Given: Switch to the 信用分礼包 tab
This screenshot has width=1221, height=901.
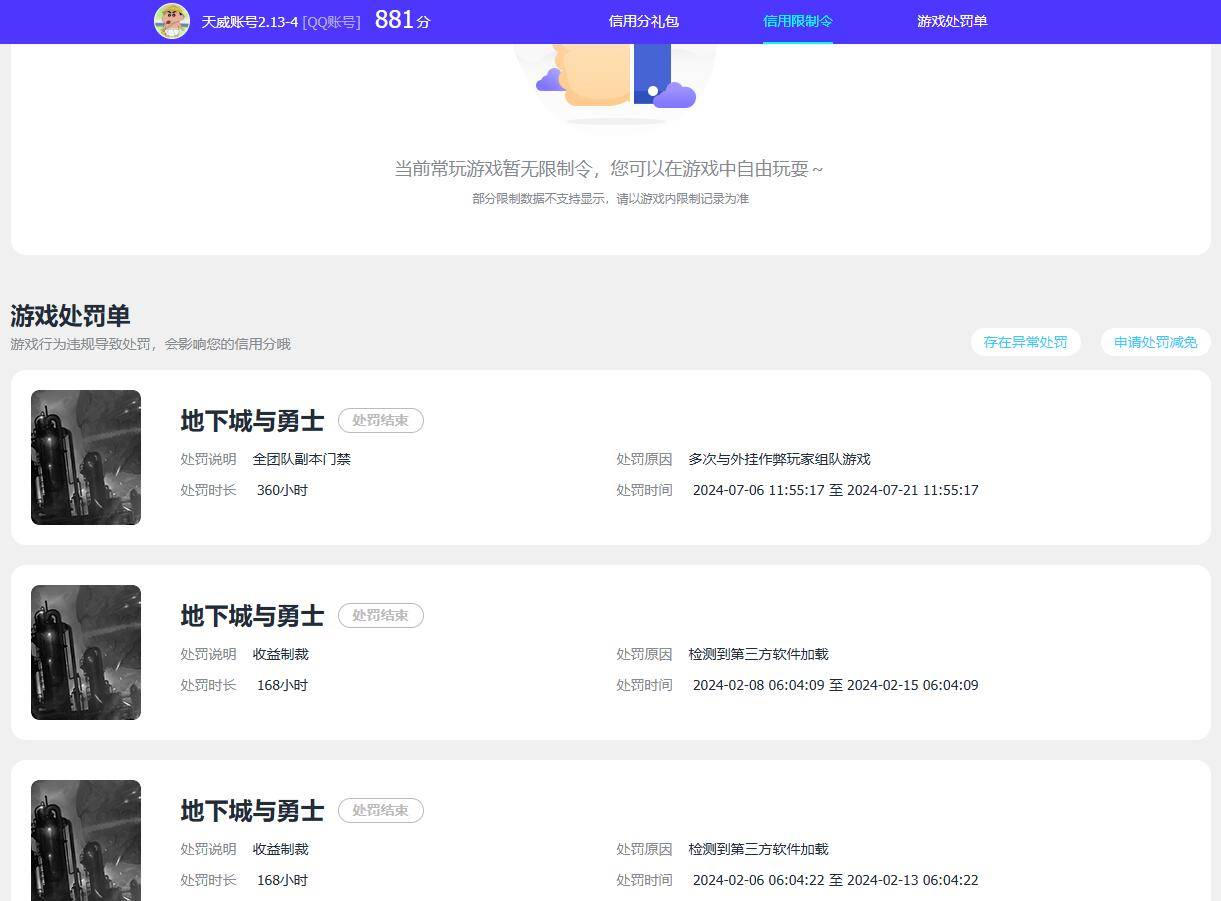Looking at the screenshot, I should pyautogui.click(x=643, y=21).
